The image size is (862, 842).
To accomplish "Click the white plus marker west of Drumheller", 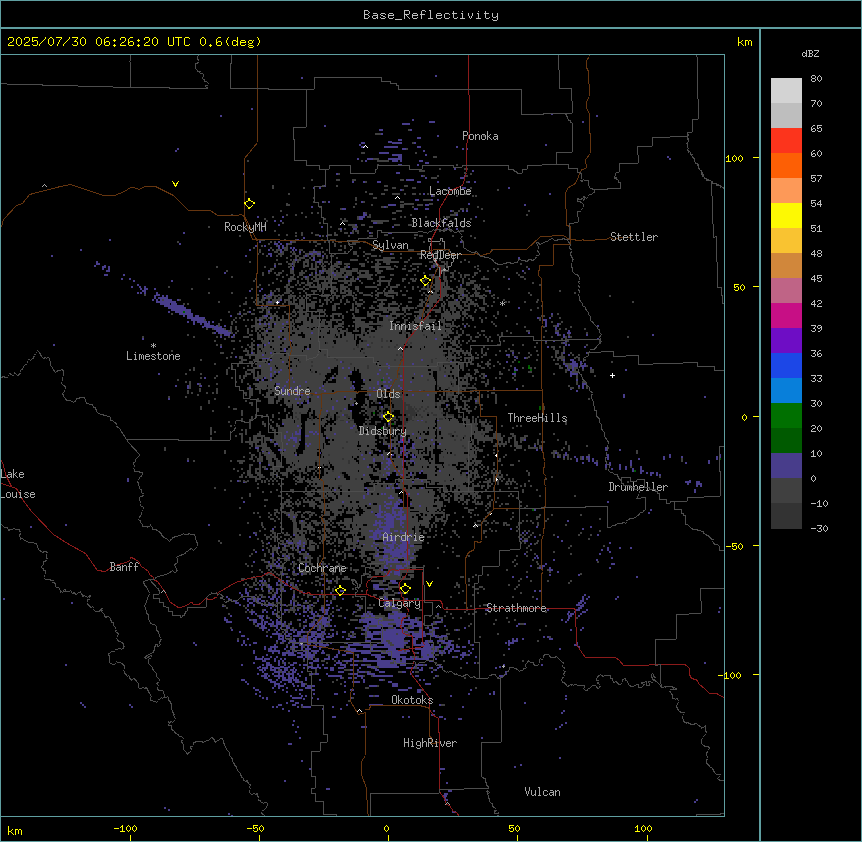I will click(x=612, y=375).
